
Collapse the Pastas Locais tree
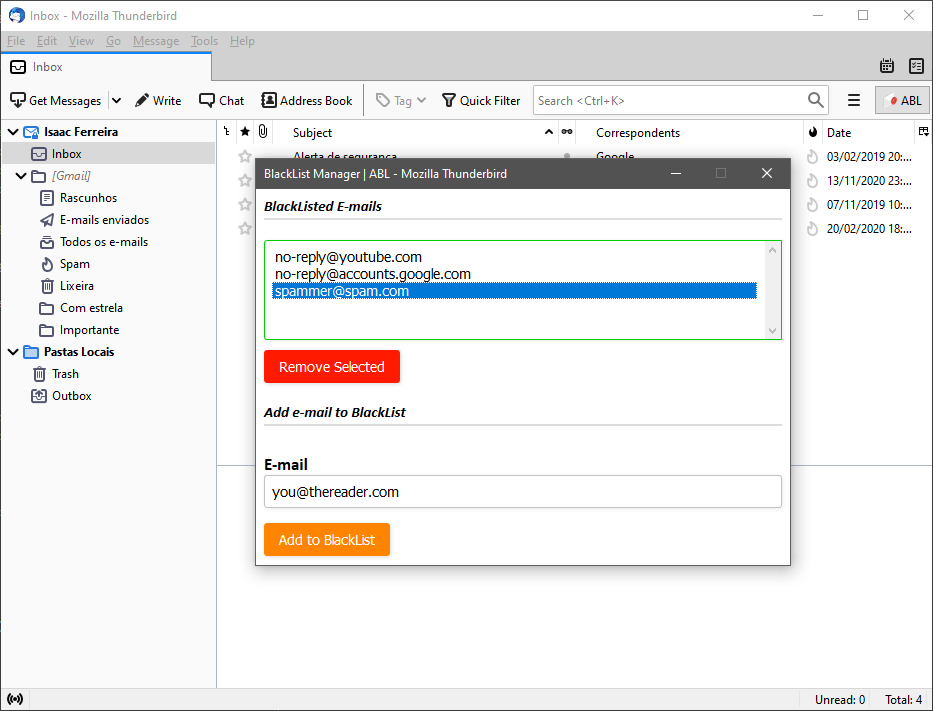tap(13, 352)
